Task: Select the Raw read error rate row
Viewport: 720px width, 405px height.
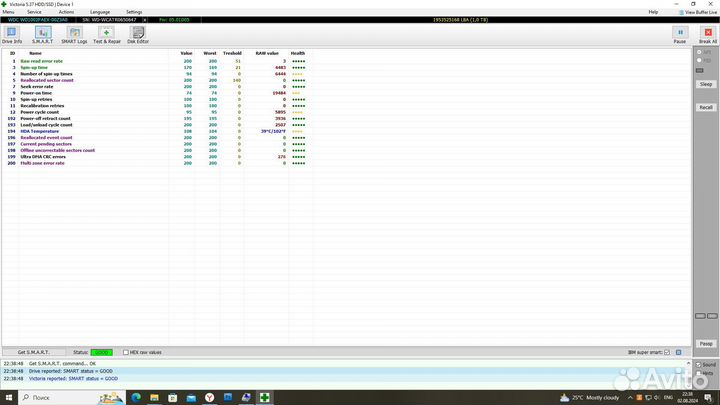Action: (x=158, y=61)
